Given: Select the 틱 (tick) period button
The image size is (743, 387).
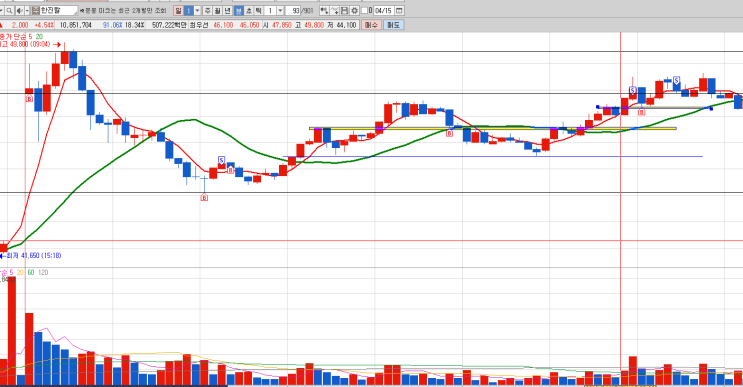Looking at the screenshot, I should point(258,10).
